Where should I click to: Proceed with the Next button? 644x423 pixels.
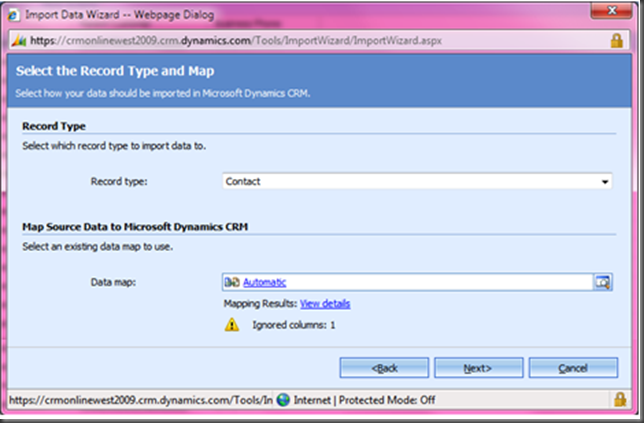[x=478, y=368]
